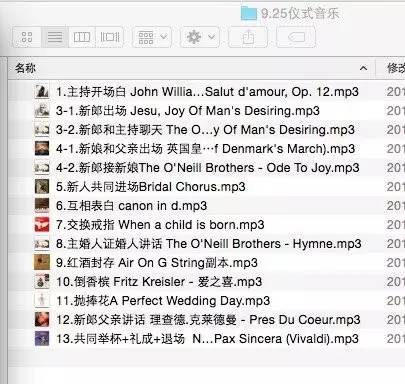This screenshot has width=405, height=384.
Task: Select file 1.主持开场白 Salut d'amour mp3
Action: click(x=206, y=92)
